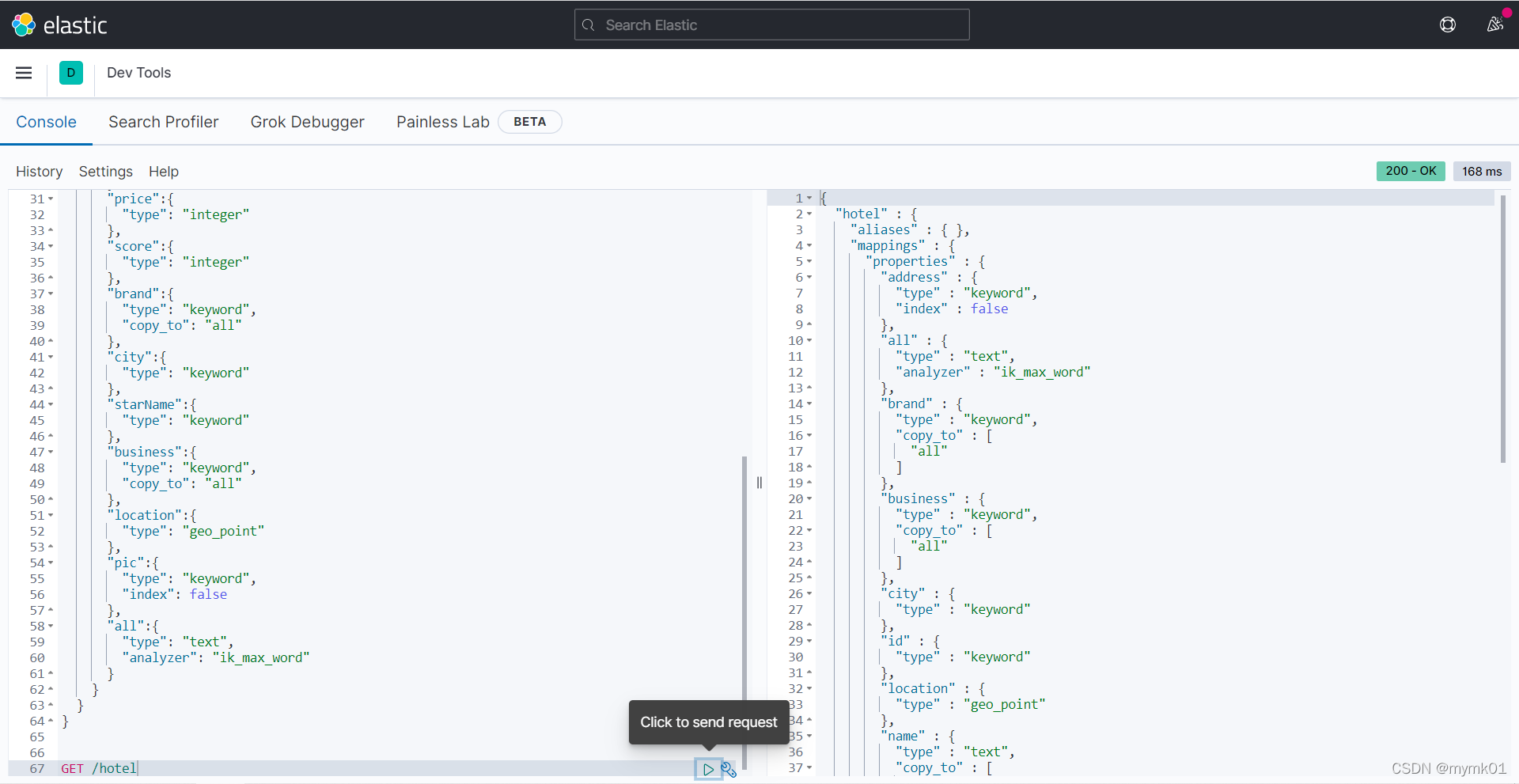Viewport: 1519px width, 784px height.
Task: Click the Elastic logo
Action: pyautogui.click(x=59, y=25)
